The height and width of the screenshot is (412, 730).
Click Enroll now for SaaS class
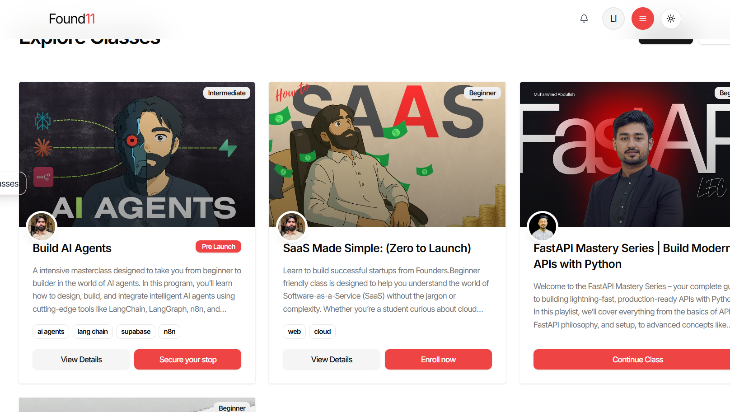[438, 359]
